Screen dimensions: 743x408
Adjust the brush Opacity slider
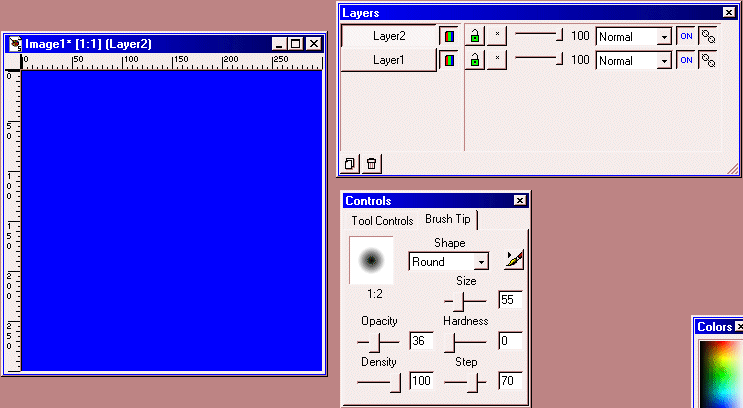click(x=378, y=342)
